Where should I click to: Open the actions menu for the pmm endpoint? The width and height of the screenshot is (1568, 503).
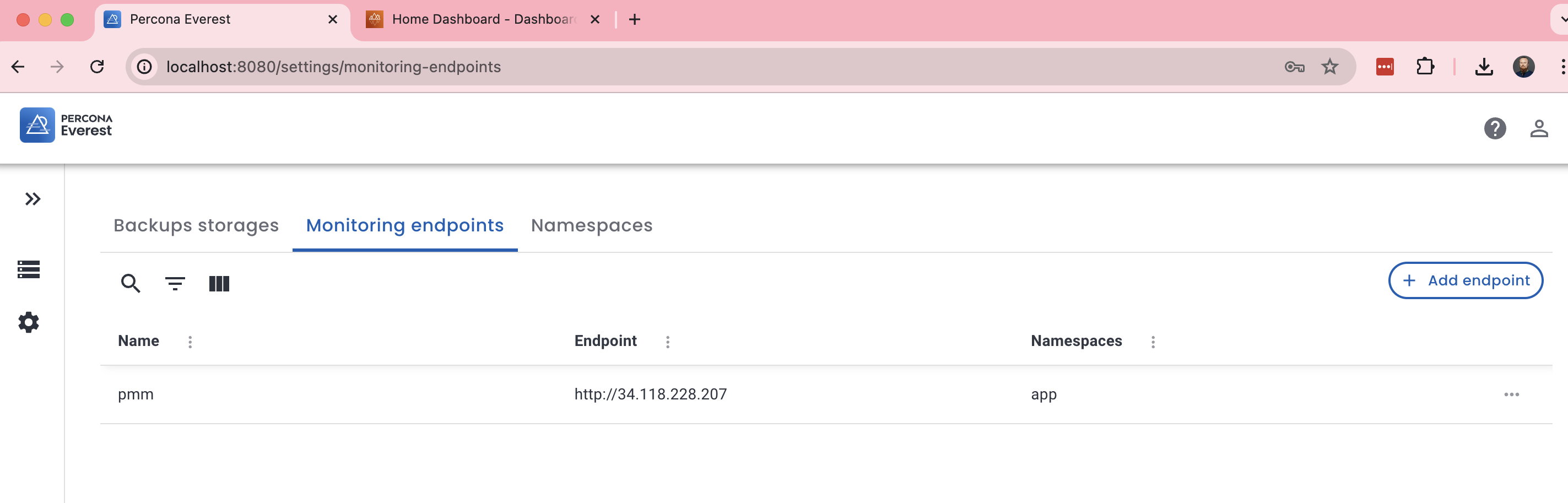(1511, 394)
